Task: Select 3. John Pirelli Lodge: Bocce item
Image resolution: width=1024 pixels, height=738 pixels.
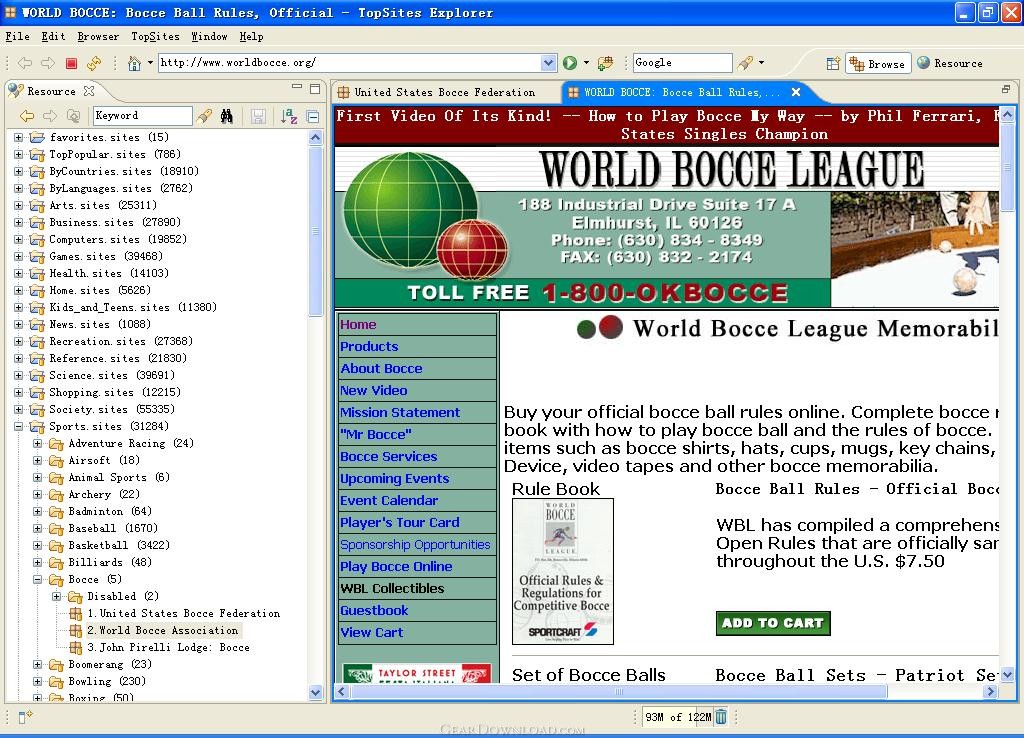Action: pyautogui.click(x=168, y=647)
